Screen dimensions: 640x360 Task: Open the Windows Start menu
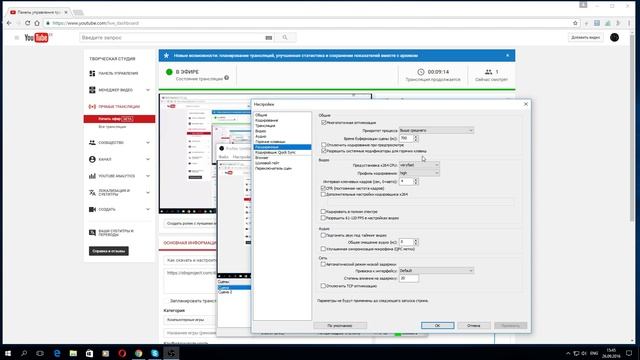coord(8,353)
